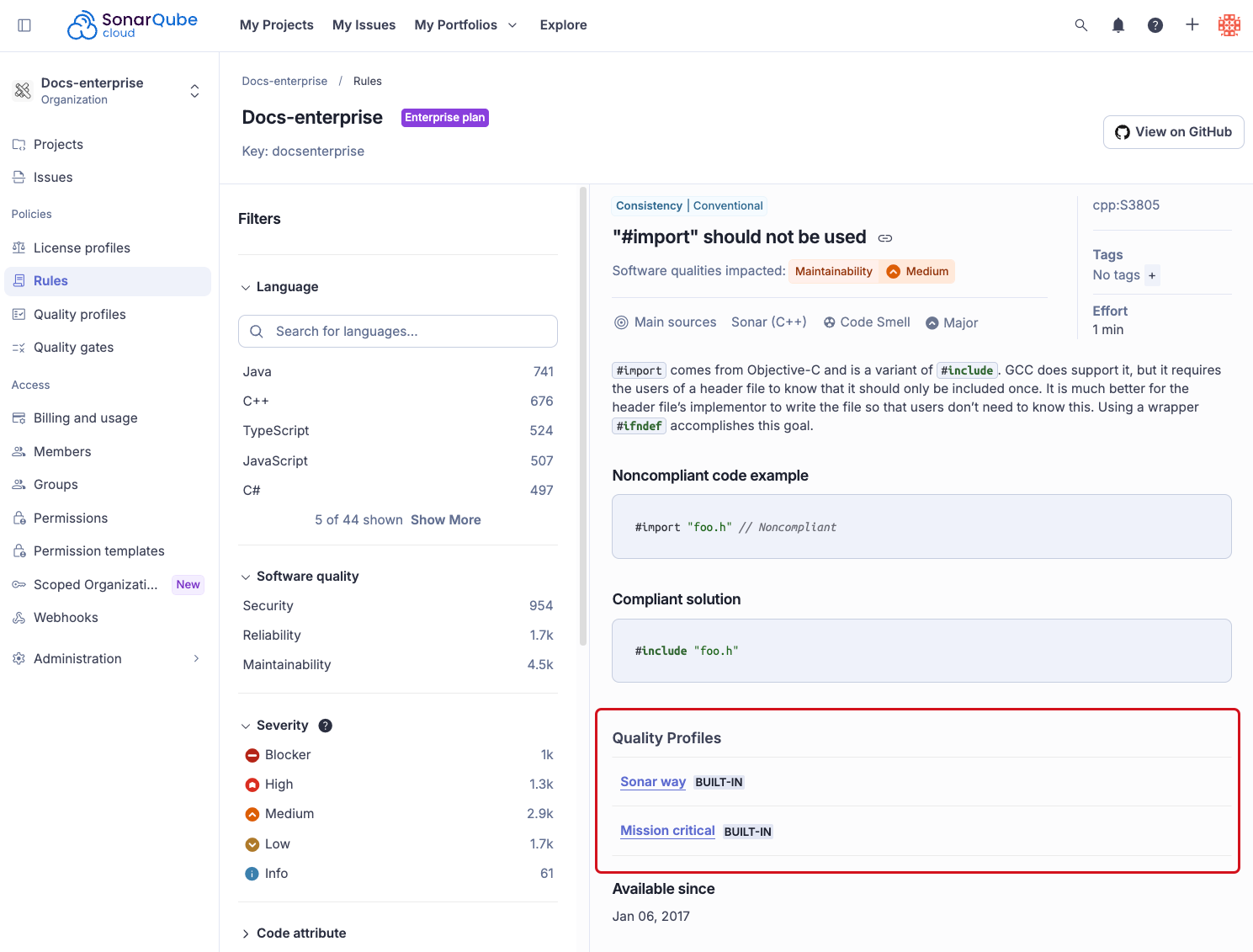Open My Issues in top navigation
The height and width of the screenshot is (952, 1253).
(x=364, y=25)
